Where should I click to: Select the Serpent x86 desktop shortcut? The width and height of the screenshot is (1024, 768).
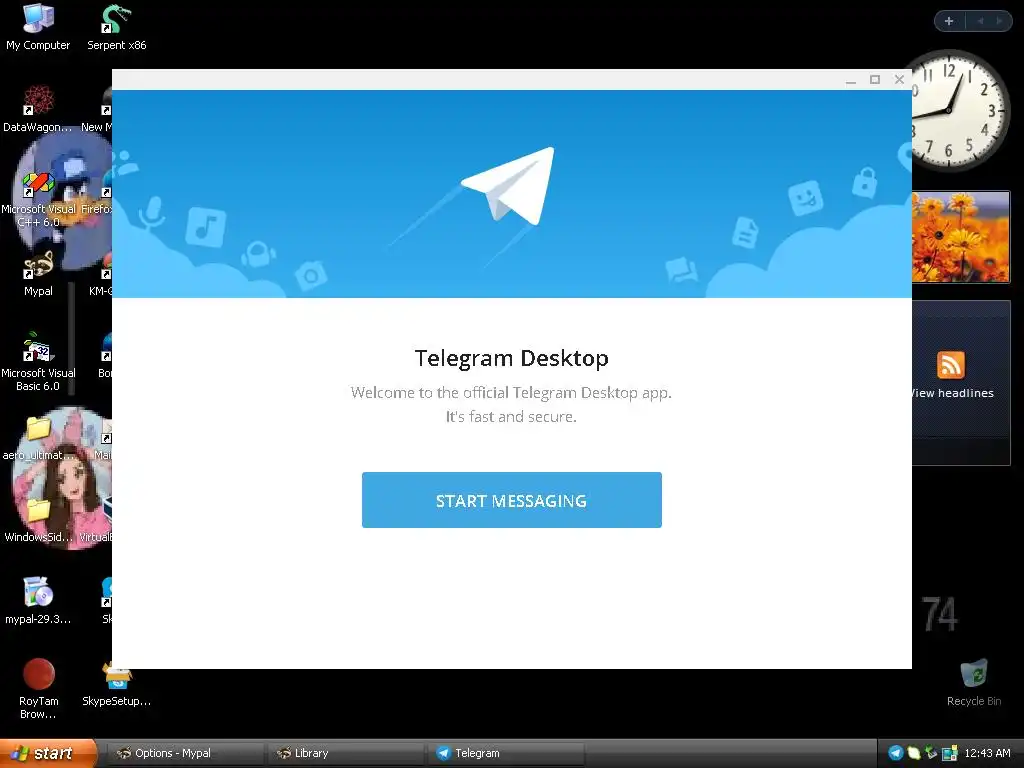pyautogui.click(x=116, y=27)
